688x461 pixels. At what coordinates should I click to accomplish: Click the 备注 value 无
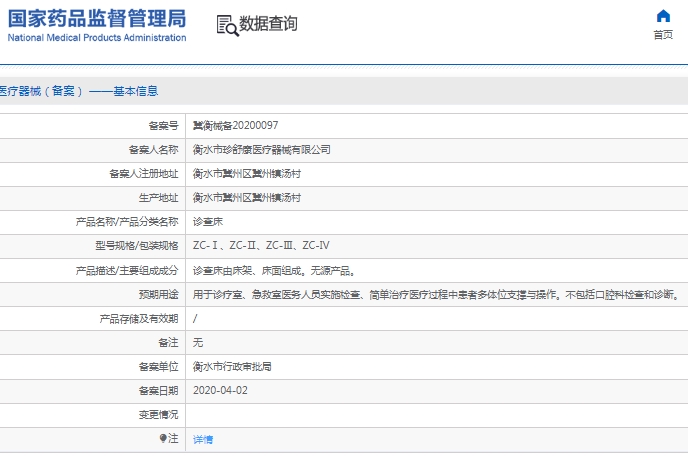(x=198, y=343)
